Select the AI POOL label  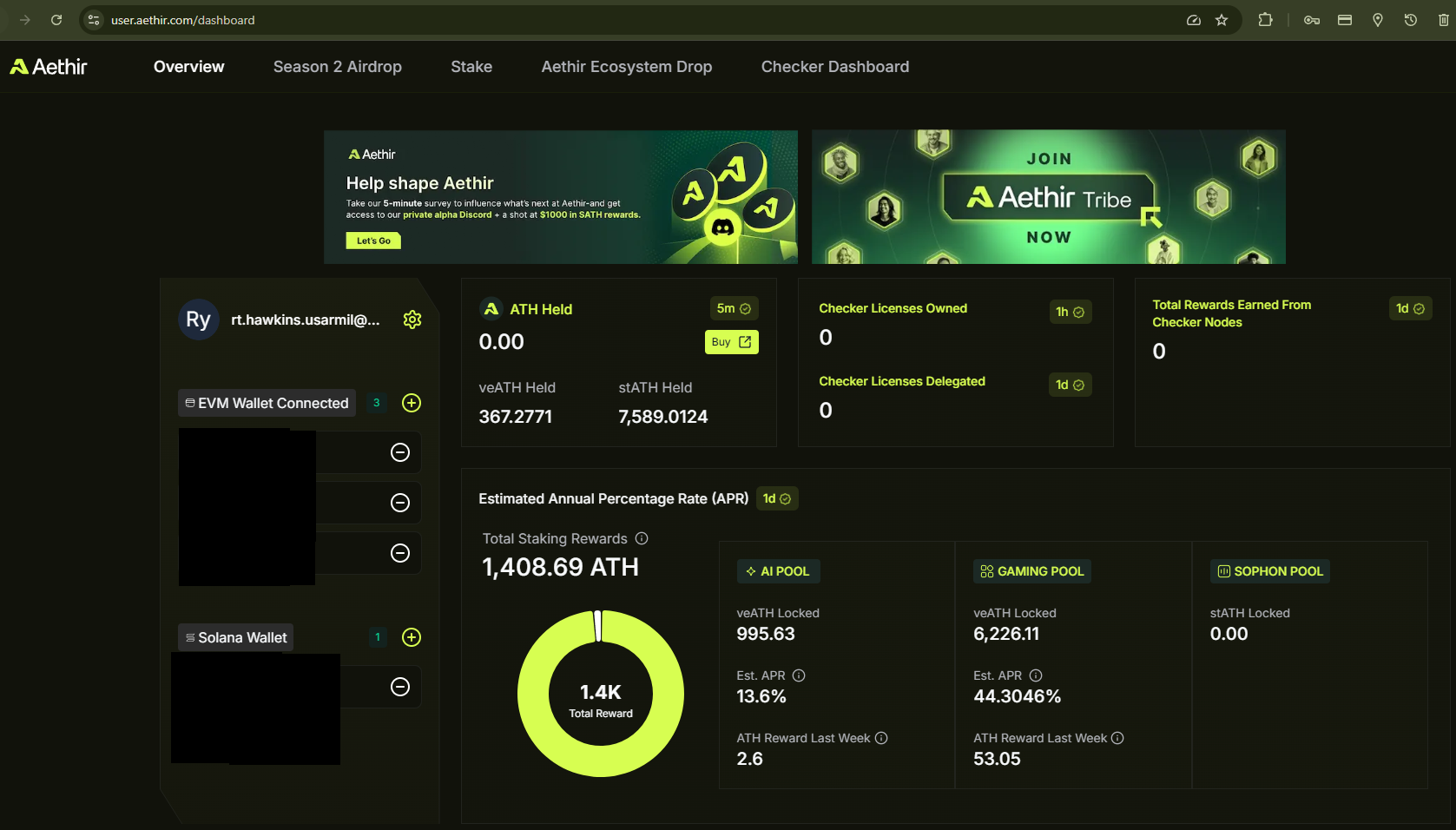(x=778, y=571)
